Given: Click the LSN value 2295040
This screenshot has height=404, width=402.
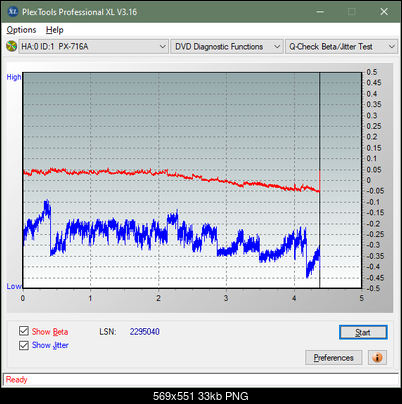Looking at the screenshot, I should [145, 332].
